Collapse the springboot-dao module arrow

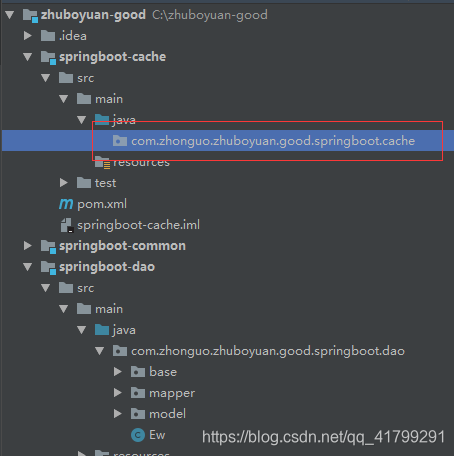pyautogui.click(x=28, y=267)
